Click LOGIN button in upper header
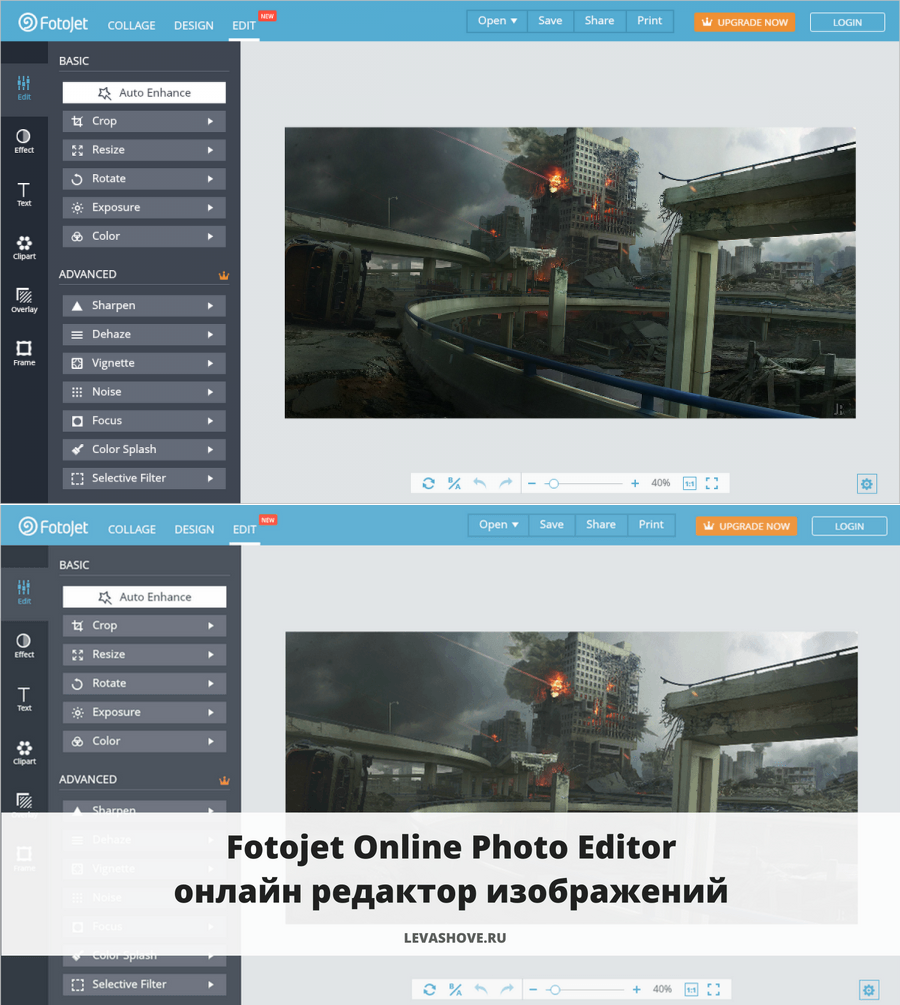Screen dimensions: 900x1005 pos(847,22)
